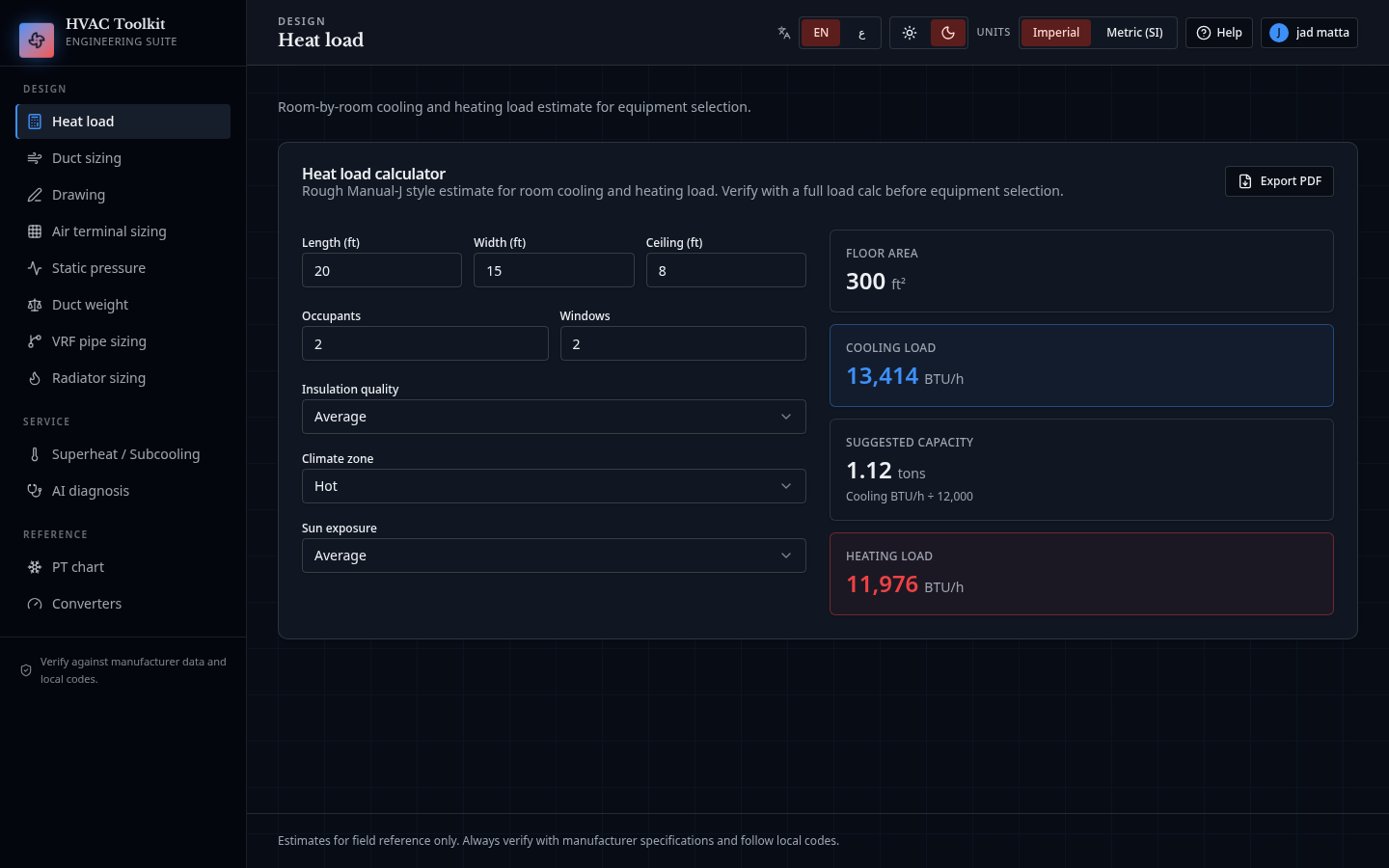Screen dimensions: 1389x868
Task: Open the PT chart page
Action: 123,567
